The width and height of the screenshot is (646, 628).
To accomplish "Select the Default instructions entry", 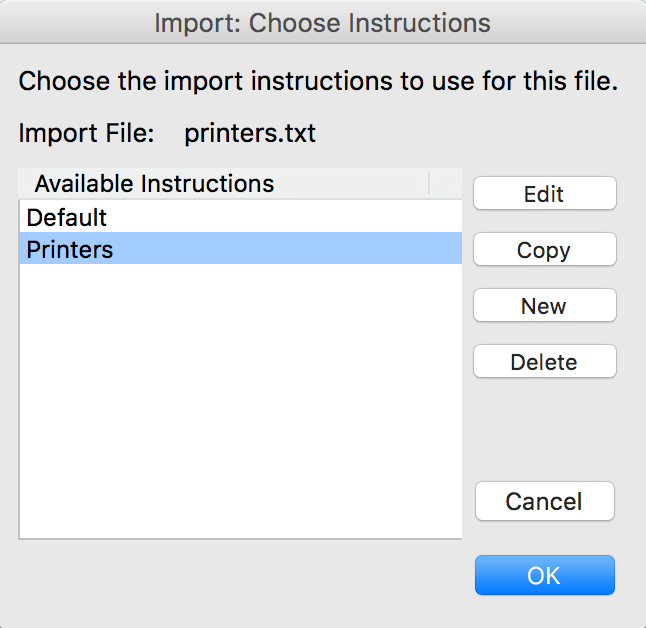I will [240, 217].
